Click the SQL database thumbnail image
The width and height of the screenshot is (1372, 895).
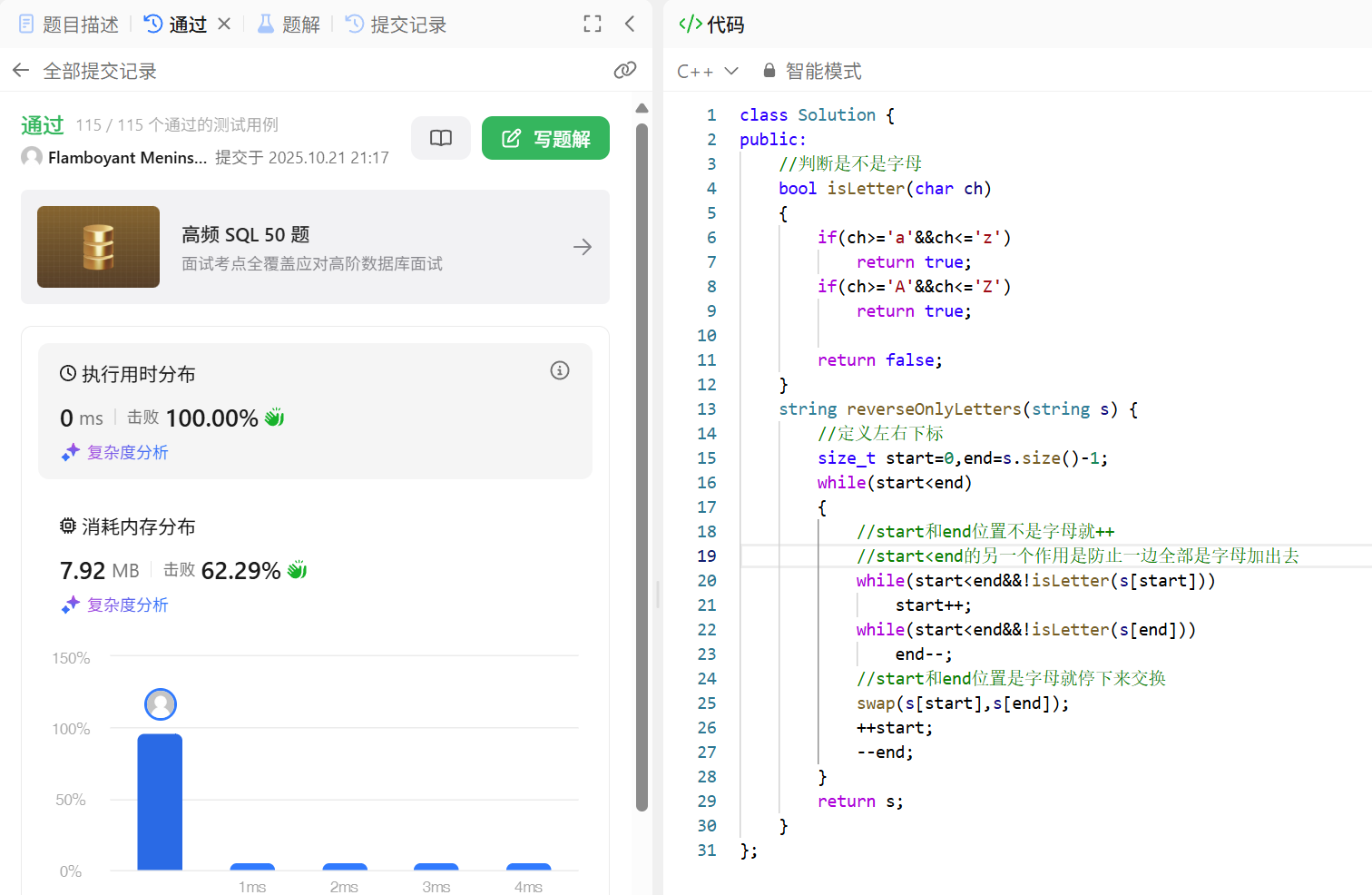(98, 247)
